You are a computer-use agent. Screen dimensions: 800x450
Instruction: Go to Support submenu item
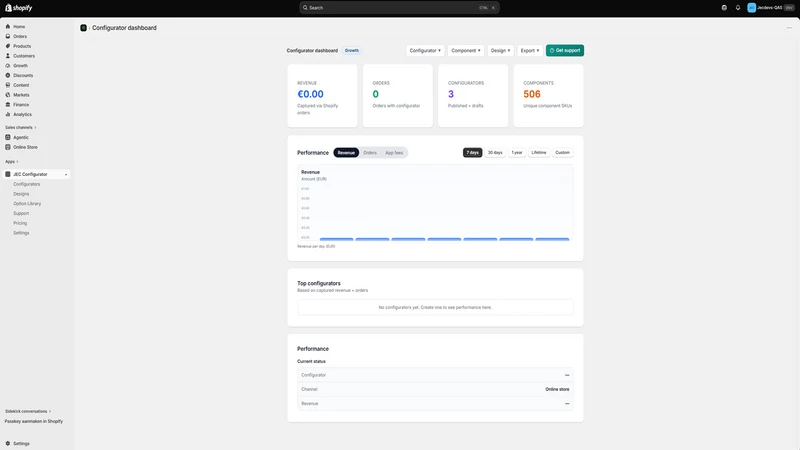(21, 213)
